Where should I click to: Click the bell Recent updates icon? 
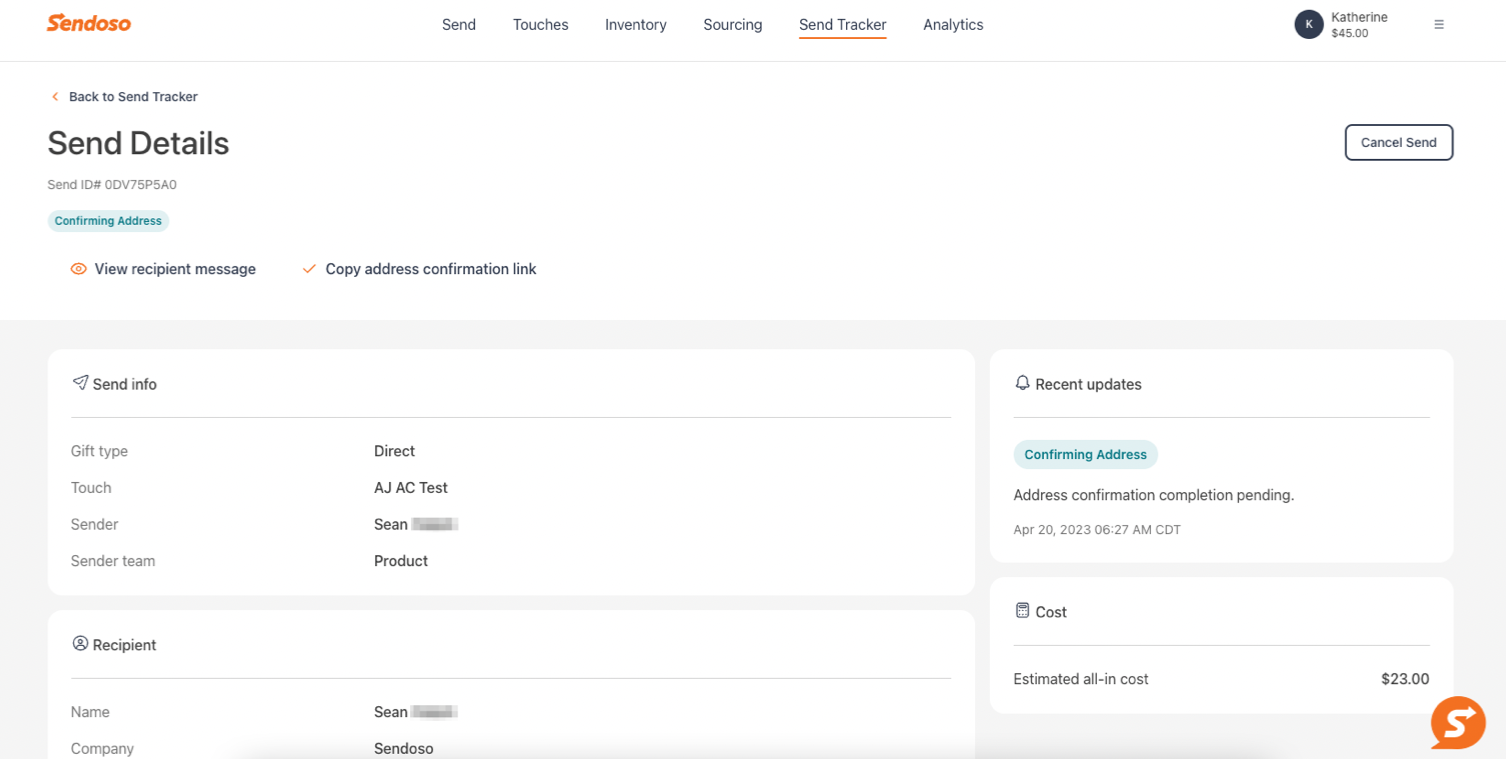pyautogui.click(x=1022, y=383)
